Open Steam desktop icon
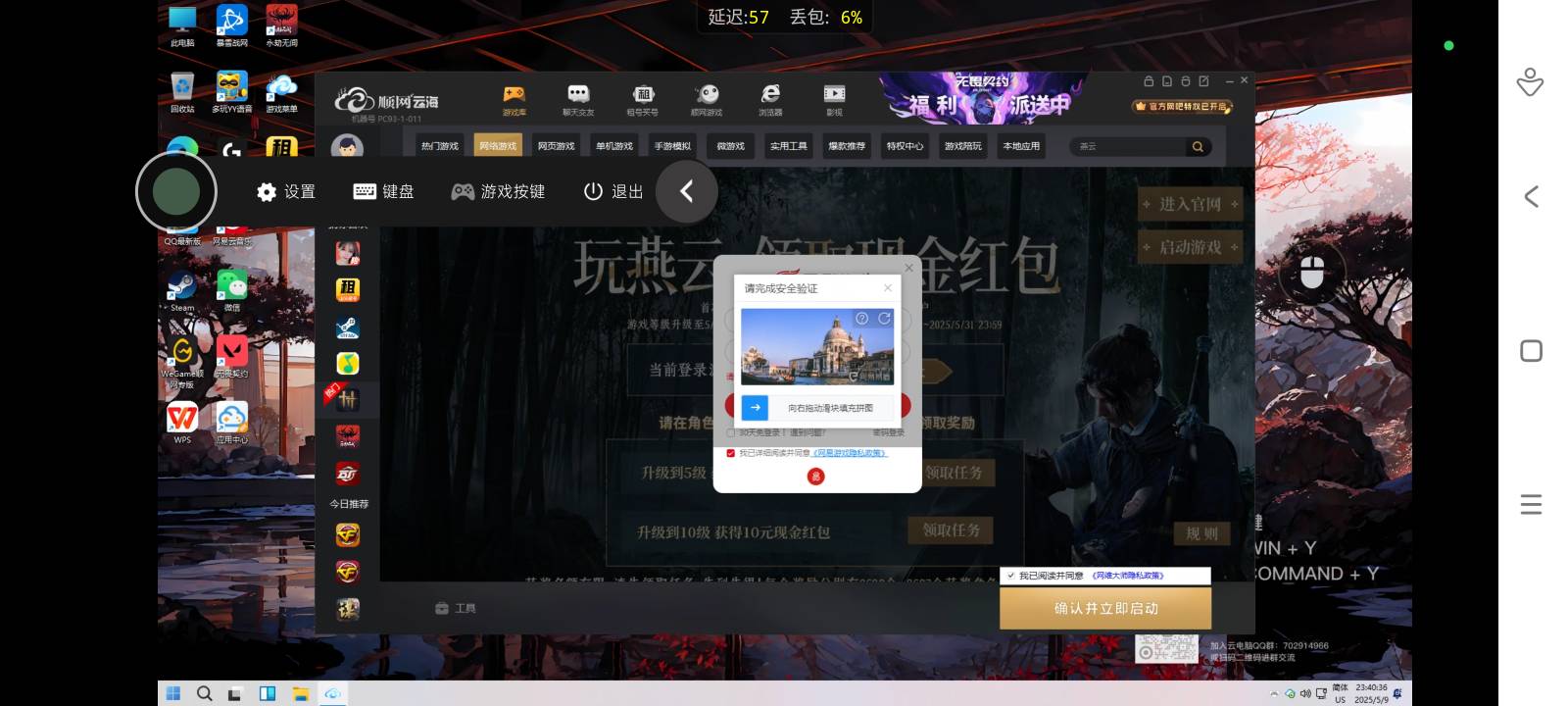 (x=182, y=291)
